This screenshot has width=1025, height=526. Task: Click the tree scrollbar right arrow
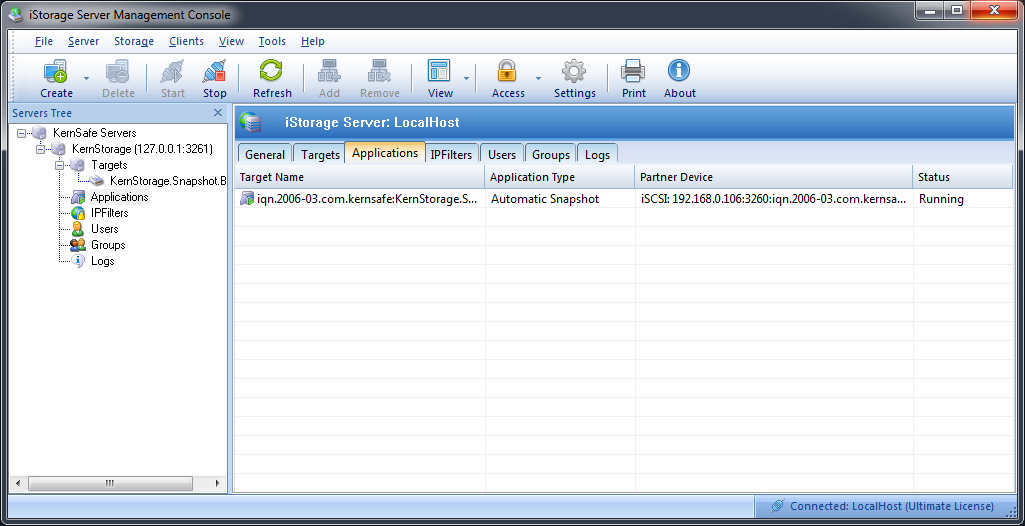tap(218, 484)
